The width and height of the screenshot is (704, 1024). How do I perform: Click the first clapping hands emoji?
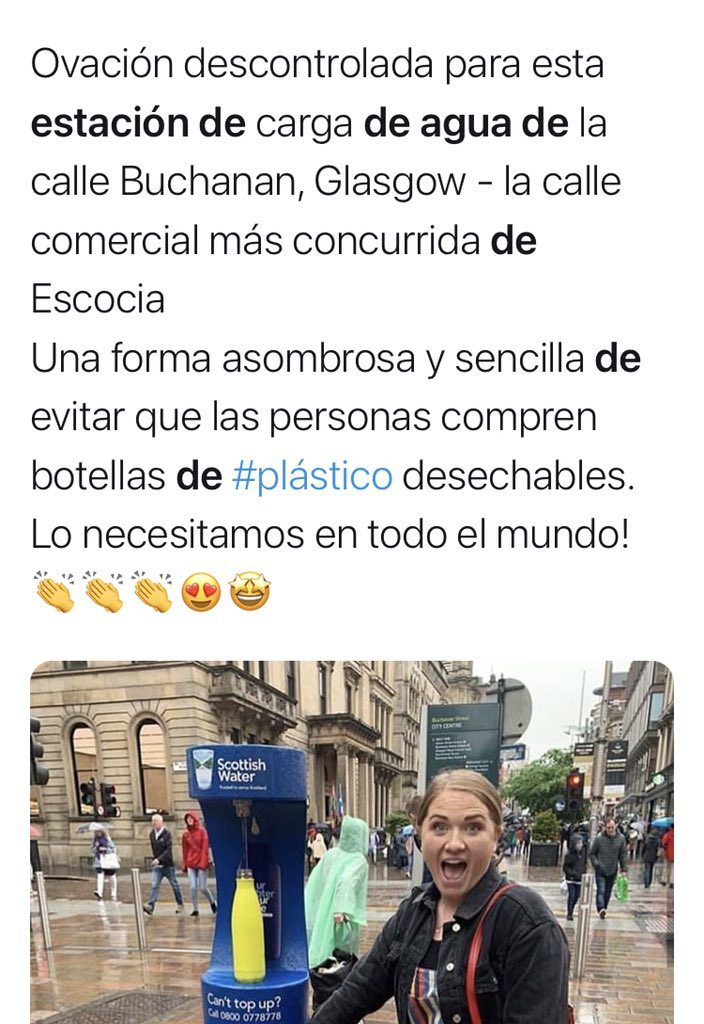pos(55,592)
